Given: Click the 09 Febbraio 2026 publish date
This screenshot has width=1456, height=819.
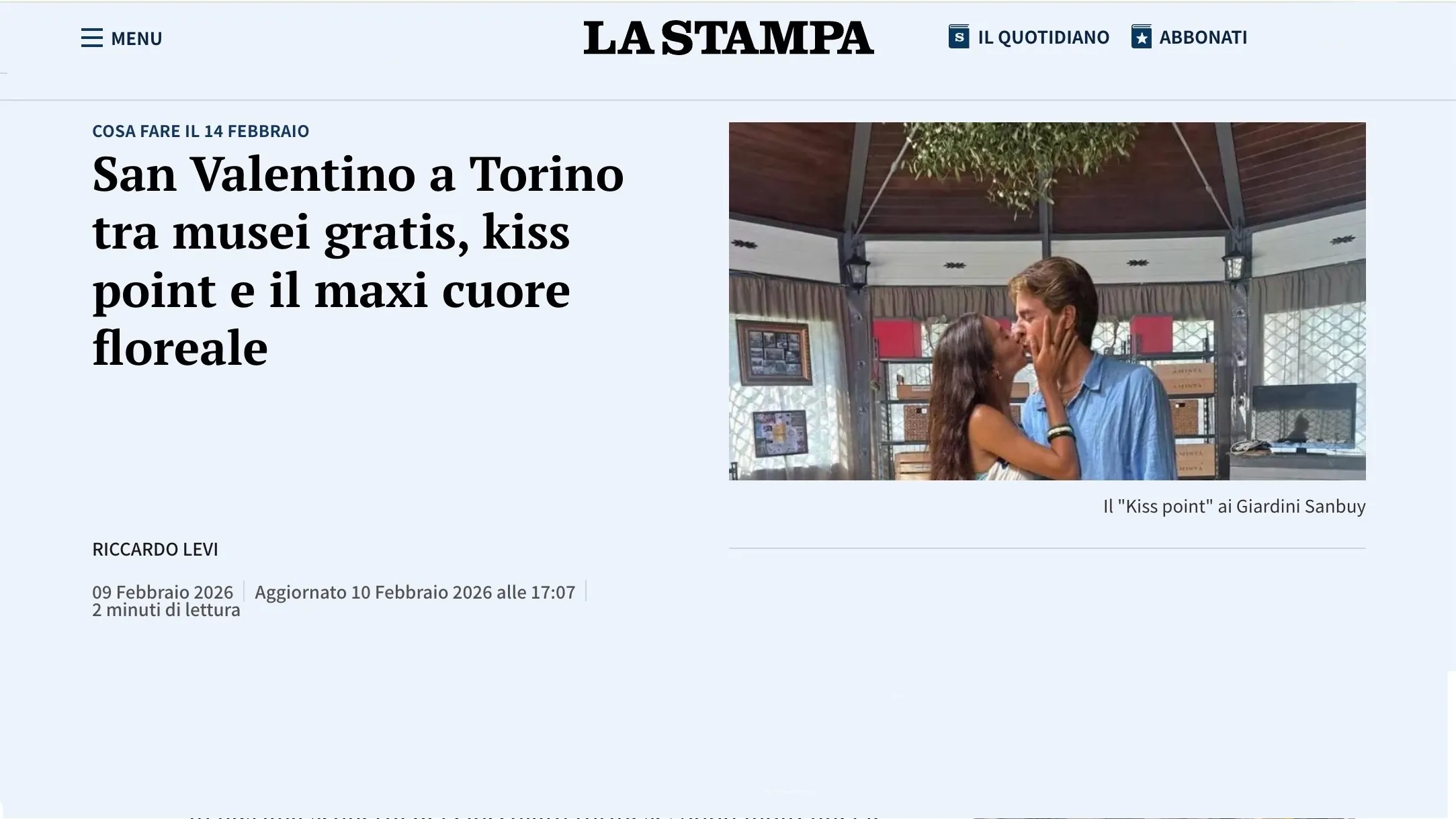Looking at the screenshot, I should click(x=163, y=592).
